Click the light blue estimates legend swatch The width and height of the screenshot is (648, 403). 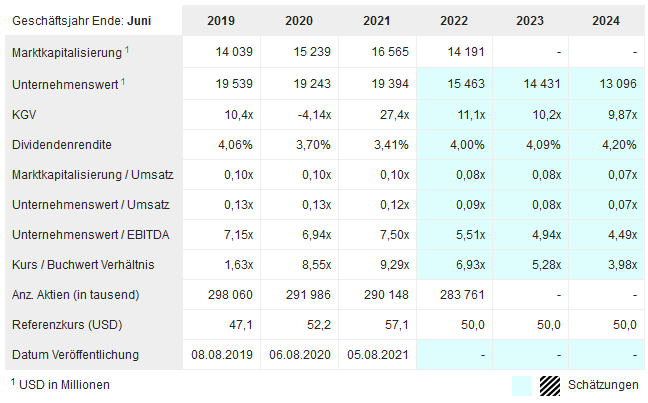521,386
